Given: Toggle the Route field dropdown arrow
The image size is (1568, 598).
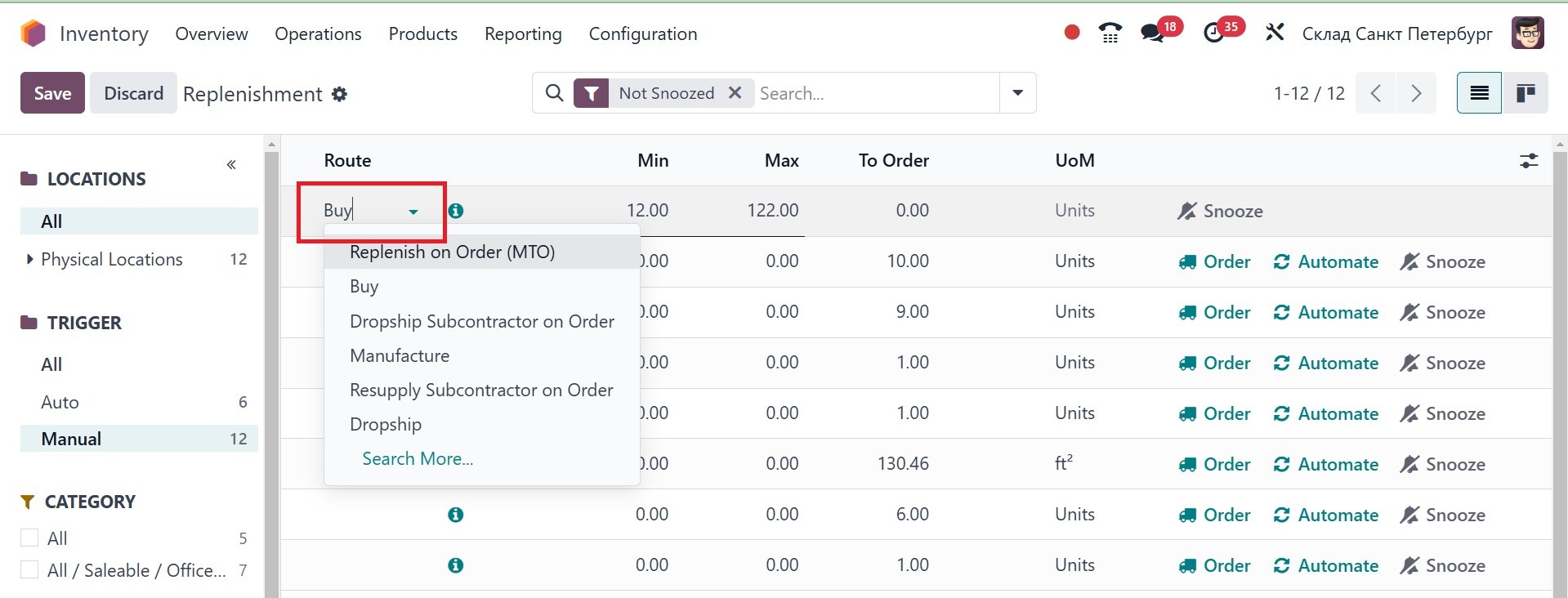Looking at the screenshot, I should coord(413,212).
